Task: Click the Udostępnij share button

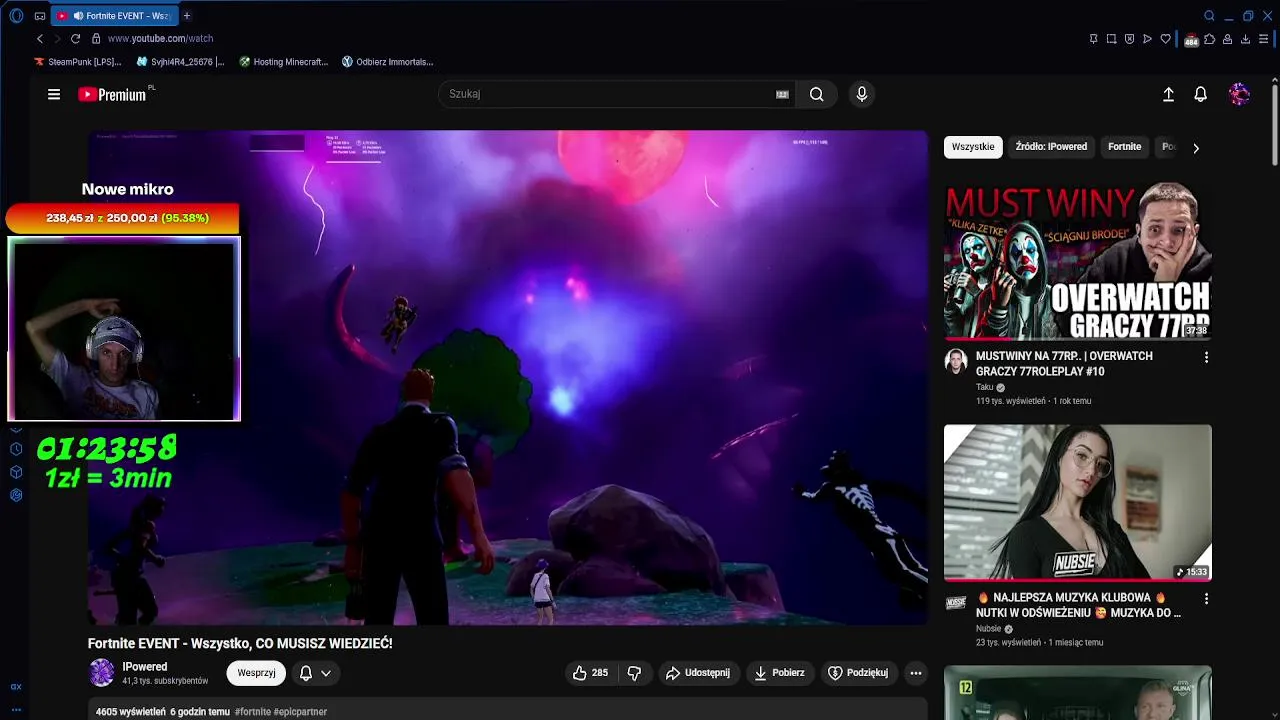Action: (x=698, y=673)
